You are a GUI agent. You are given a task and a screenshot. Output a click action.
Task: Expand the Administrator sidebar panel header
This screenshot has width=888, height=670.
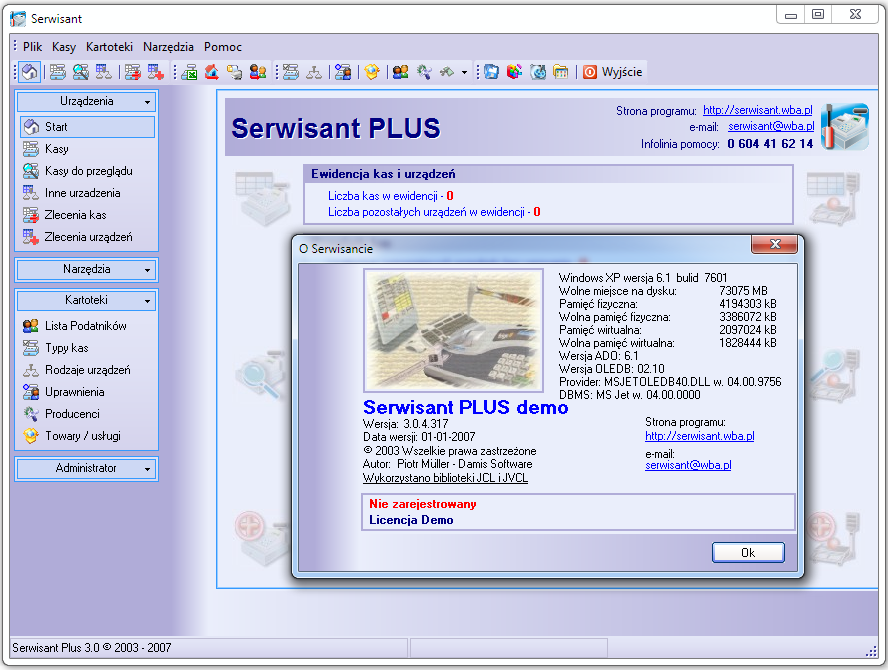(x=87, y=468)
